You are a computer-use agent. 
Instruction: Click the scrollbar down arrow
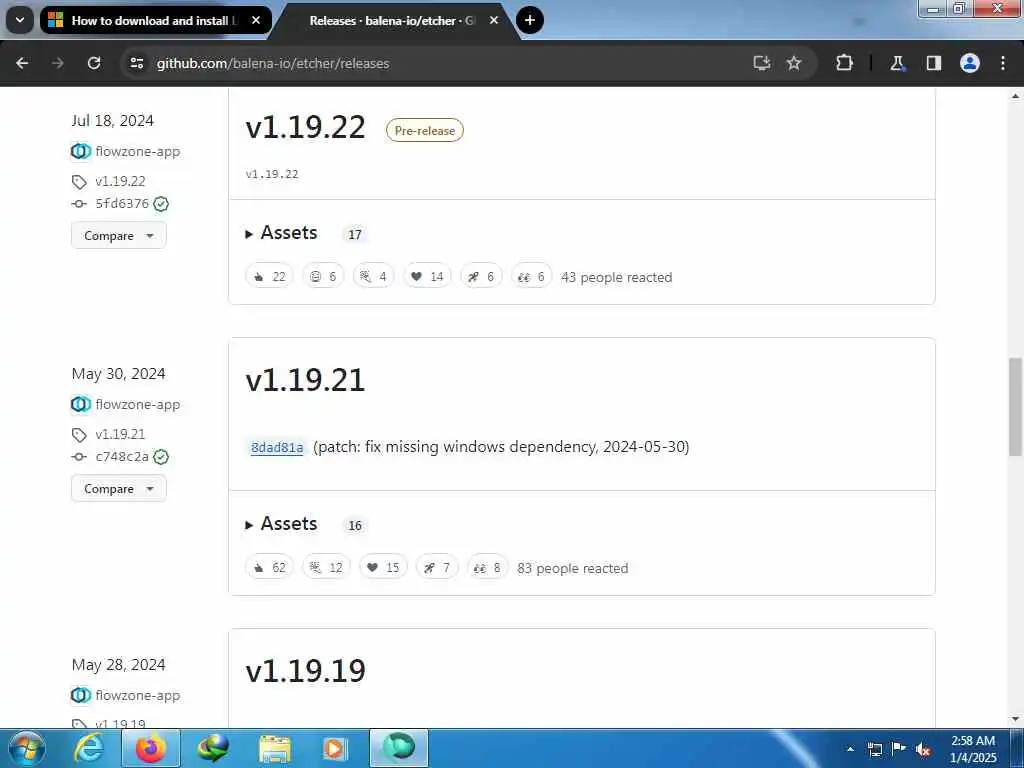[x=1016, y=719]
